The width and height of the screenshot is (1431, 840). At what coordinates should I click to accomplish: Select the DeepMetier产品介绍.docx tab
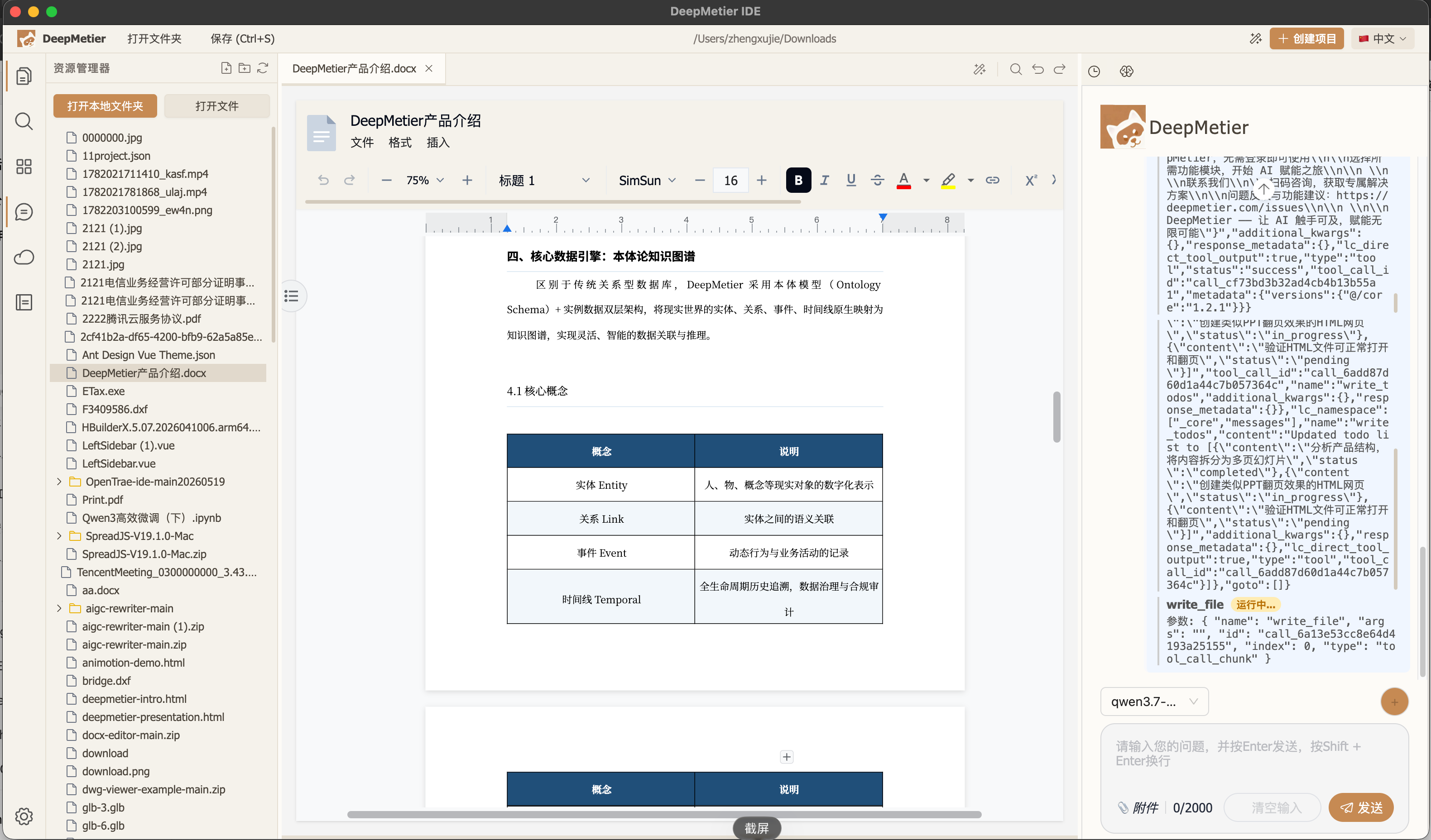(x=354, y=69)
